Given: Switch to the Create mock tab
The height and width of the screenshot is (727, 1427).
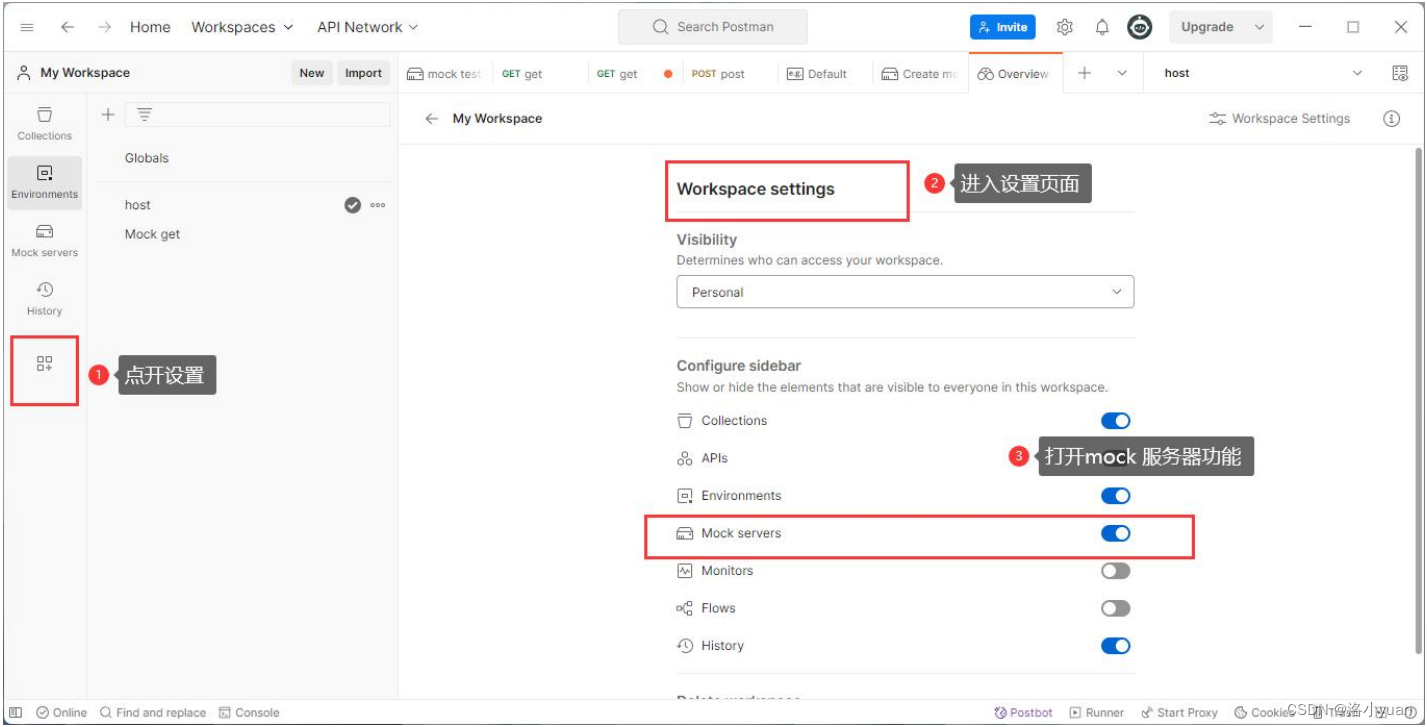Looking at the screenshot, I should (919, 74).
